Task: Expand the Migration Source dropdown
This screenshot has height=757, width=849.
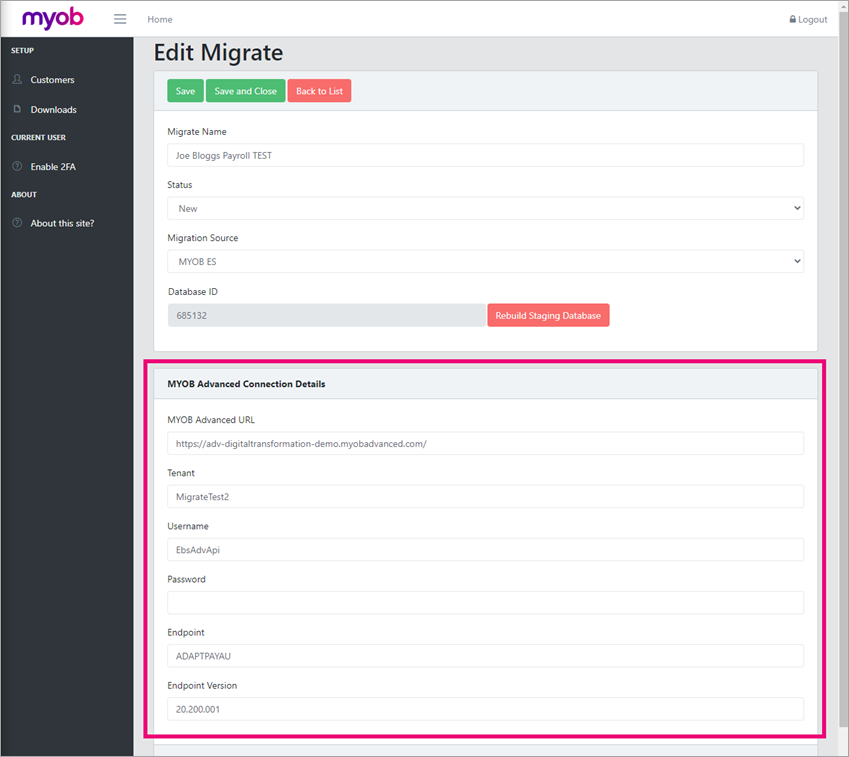Action: pyautogui.click(x=484, y=261)
